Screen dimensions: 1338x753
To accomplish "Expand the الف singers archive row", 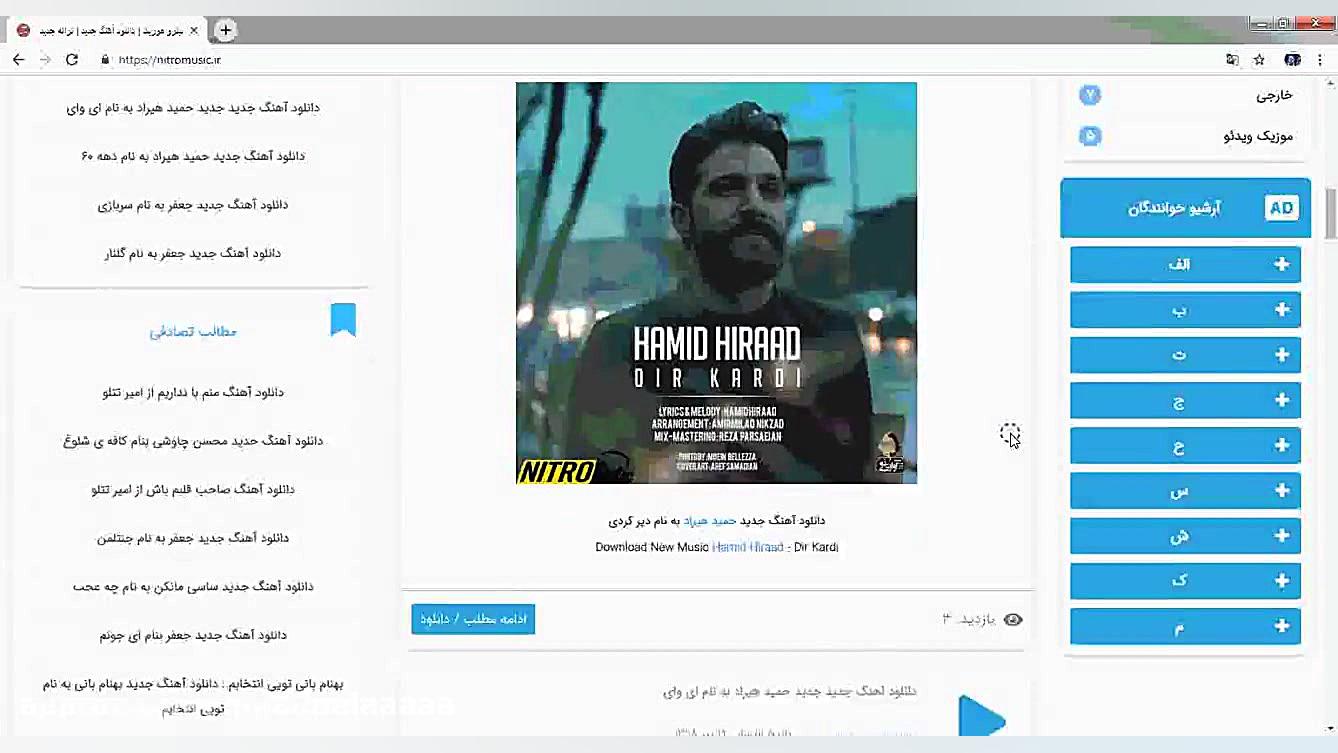I will (x=1185, y=265).
